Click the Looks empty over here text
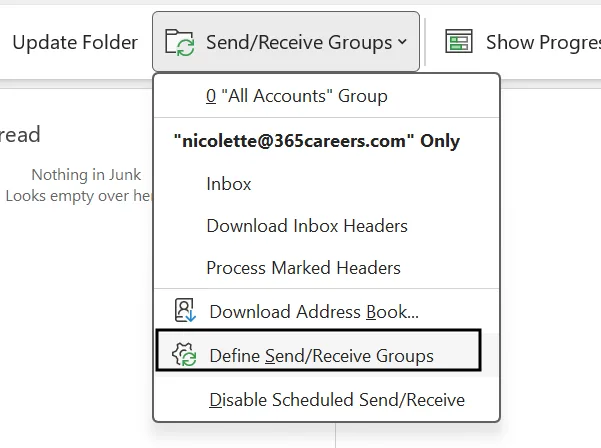This screenshot has width=601, height=448. pyautogui.click(x=79, y=196)
